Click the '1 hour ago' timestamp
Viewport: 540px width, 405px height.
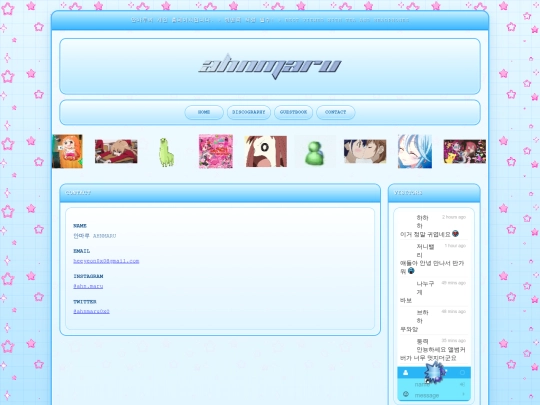(x=455, y=246)
